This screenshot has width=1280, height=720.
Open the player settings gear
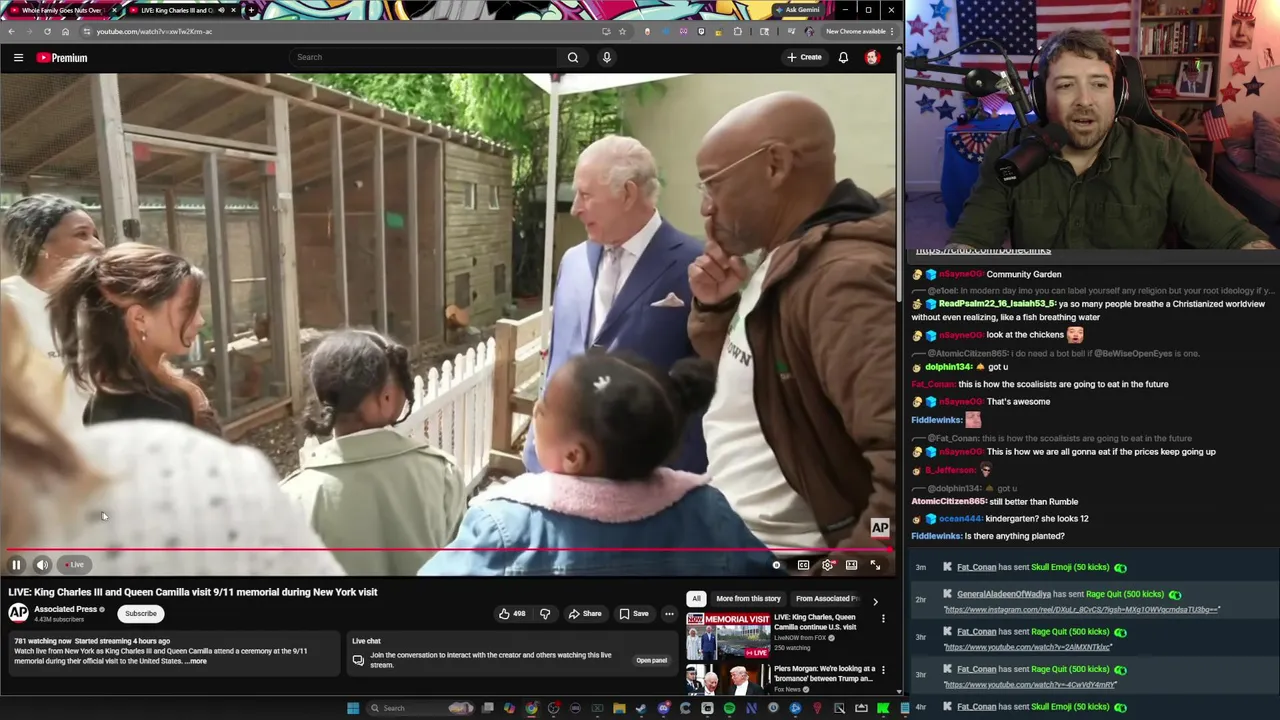[x=827, y=565]
